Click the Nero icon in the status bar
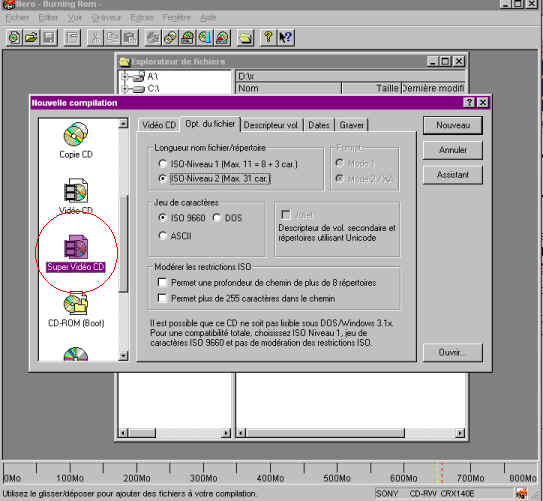 (x=522, y=493)
